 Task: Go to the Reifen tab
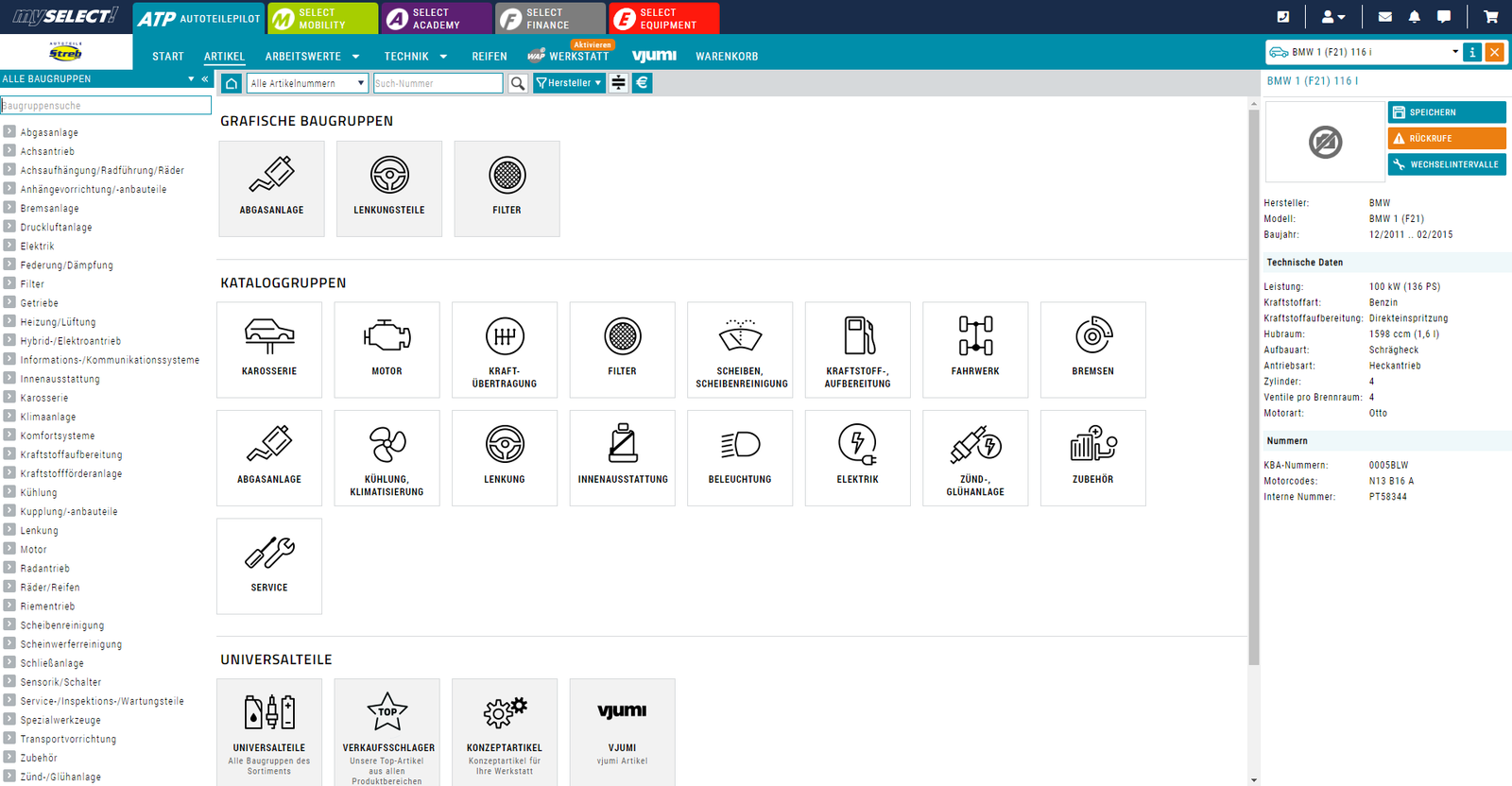(490, 57)
